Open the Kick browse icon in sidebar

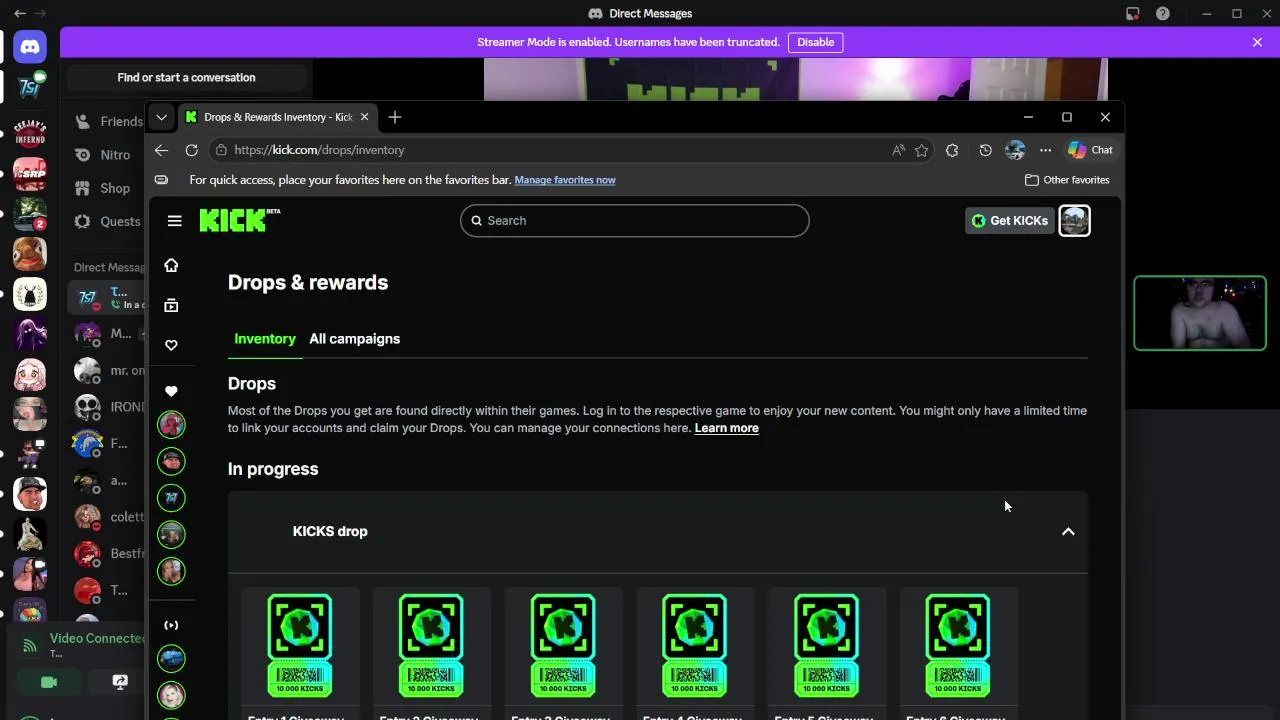coord(171,305)
